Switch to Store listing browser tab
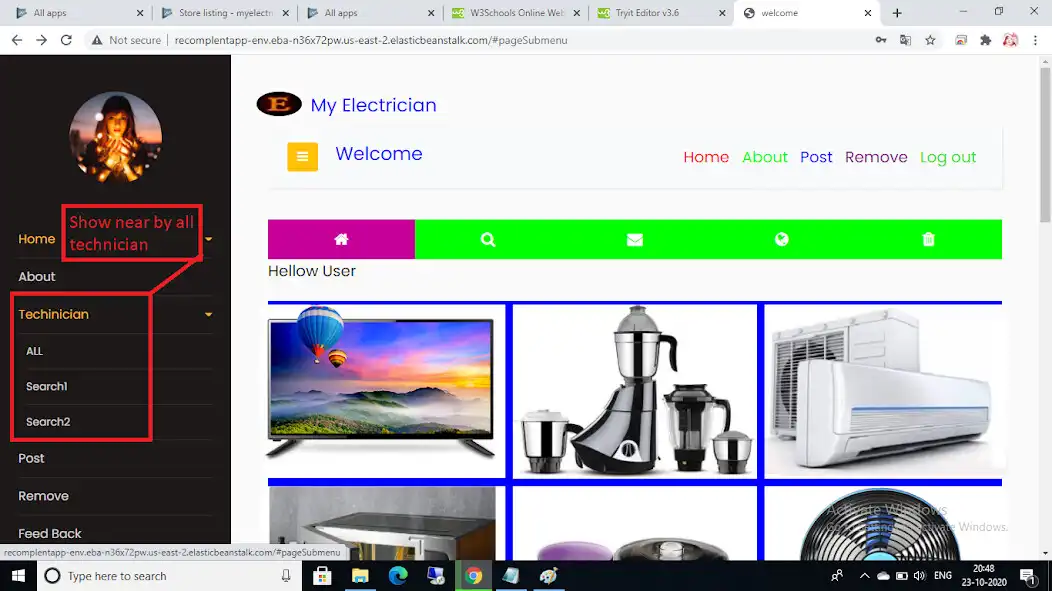The image size is (1052, 591). pyautogui.click(x=225, y=13)
